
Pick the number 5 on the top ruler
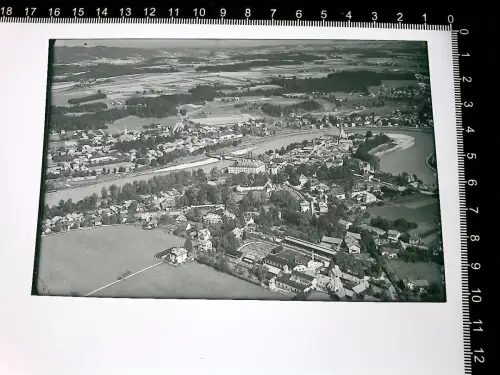point(324,14)
